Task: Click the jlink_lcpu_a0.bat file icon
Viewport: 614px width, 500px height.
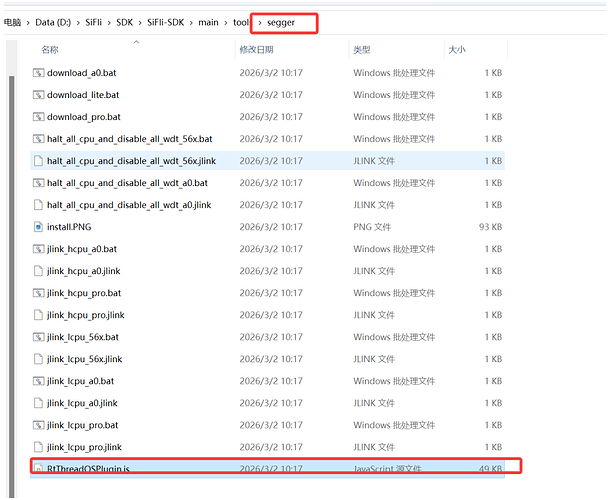Action: 38,381
